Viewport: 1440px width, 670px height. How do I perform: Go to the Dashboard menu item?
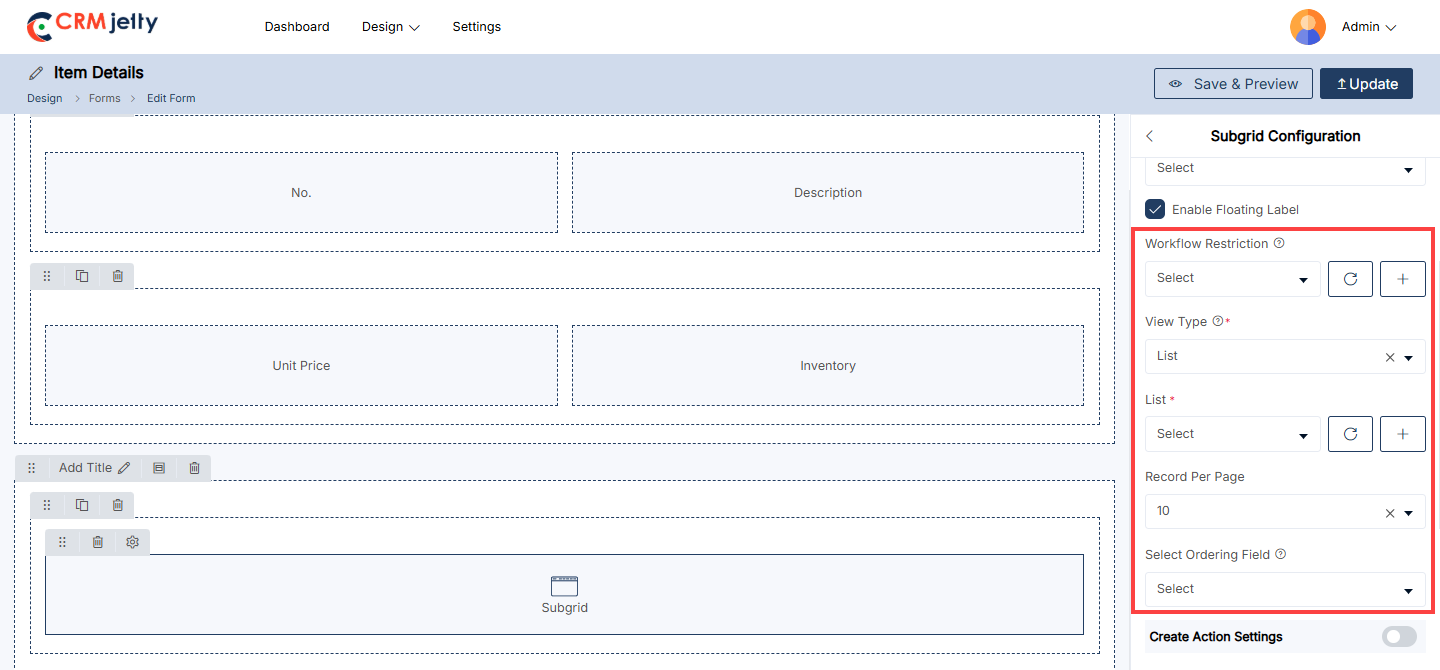point(297,27)
